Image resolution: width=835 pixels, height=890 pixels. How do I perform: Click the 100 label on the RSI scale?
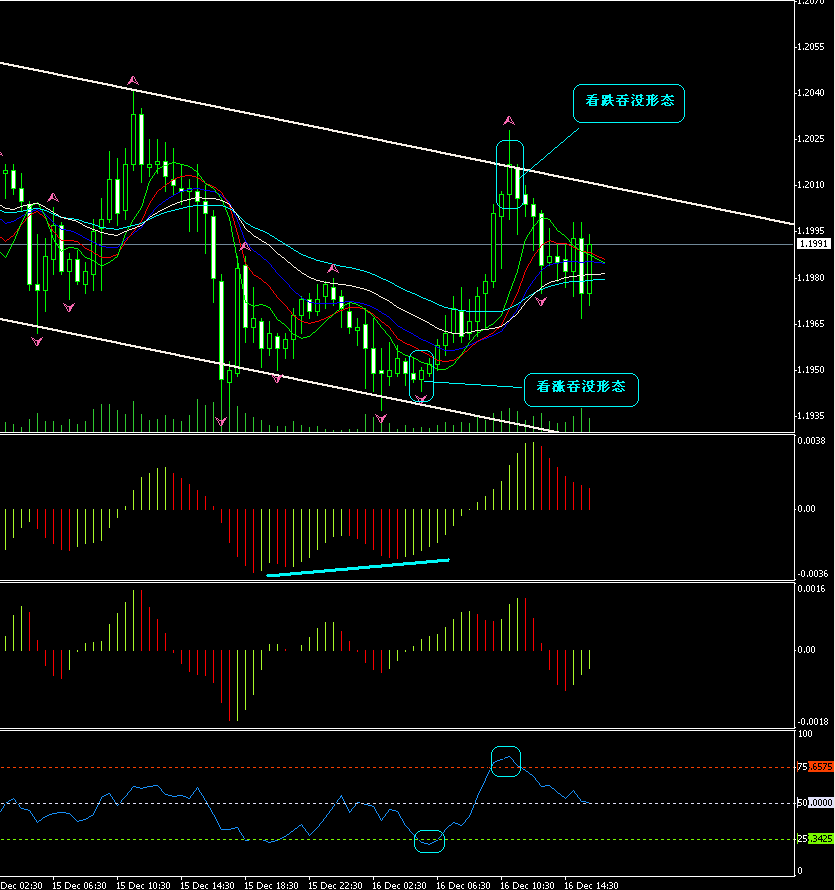pyautogui.click(x=805, y=734)
